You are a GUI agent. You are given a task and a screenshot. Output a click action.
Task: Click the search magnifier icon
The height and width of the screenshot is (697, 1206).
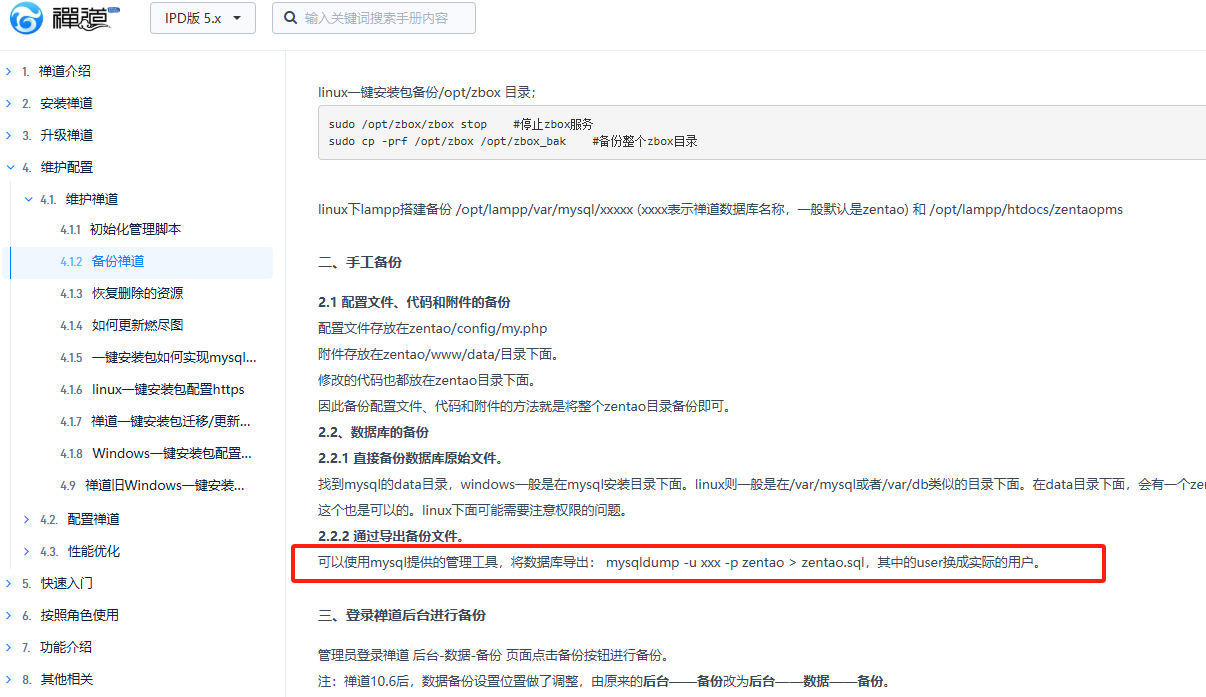[290, 18]
